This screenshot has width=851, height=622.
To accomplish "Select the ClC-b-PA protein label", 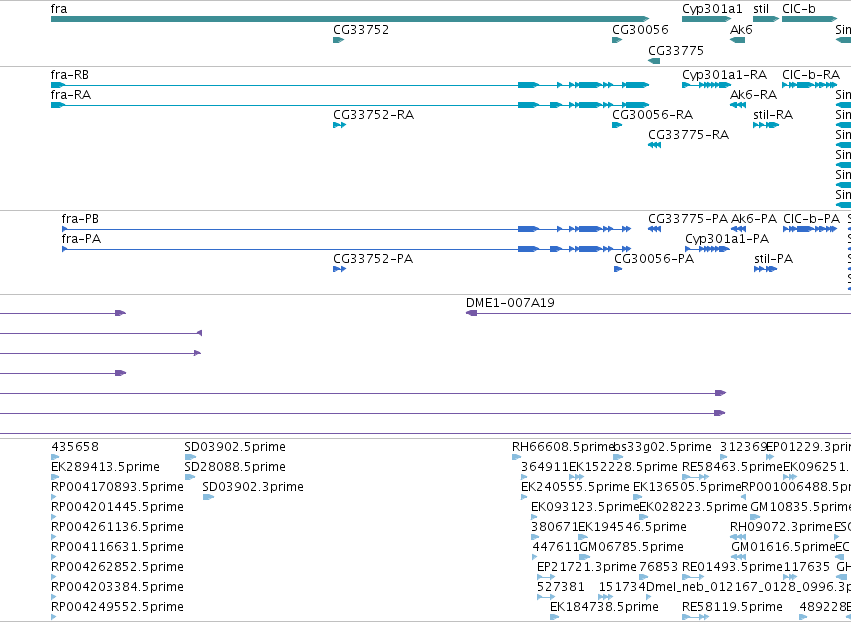I will 811,219.
